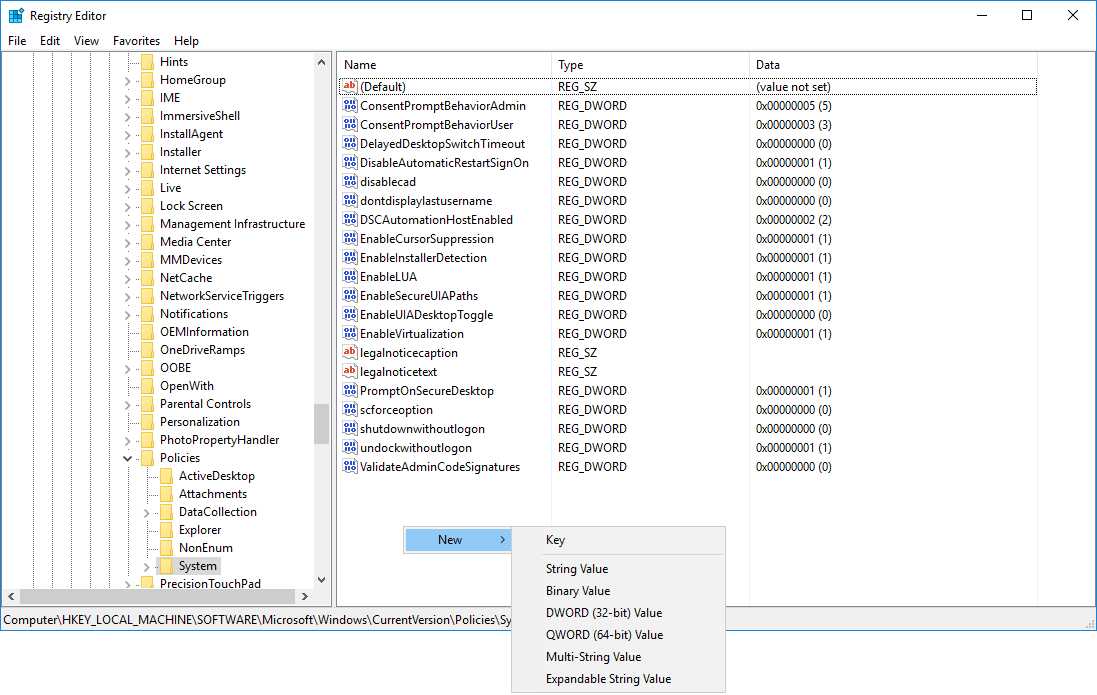Image resolution: width=1097 pixels, height=695 pixels.
Task: Choose DWORD (32-bit) Value from the submenu
Action: 618,612
